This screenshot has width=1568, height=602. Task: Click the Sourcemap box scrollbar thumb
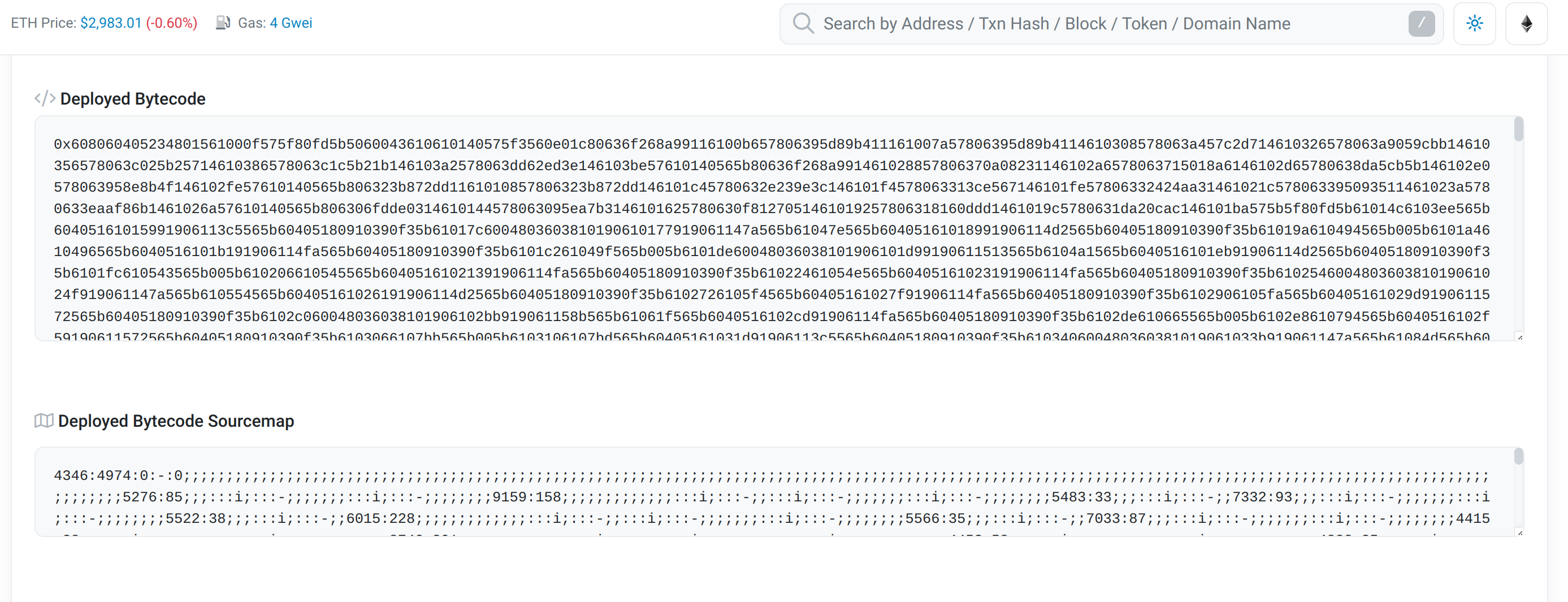(1518, 456)
